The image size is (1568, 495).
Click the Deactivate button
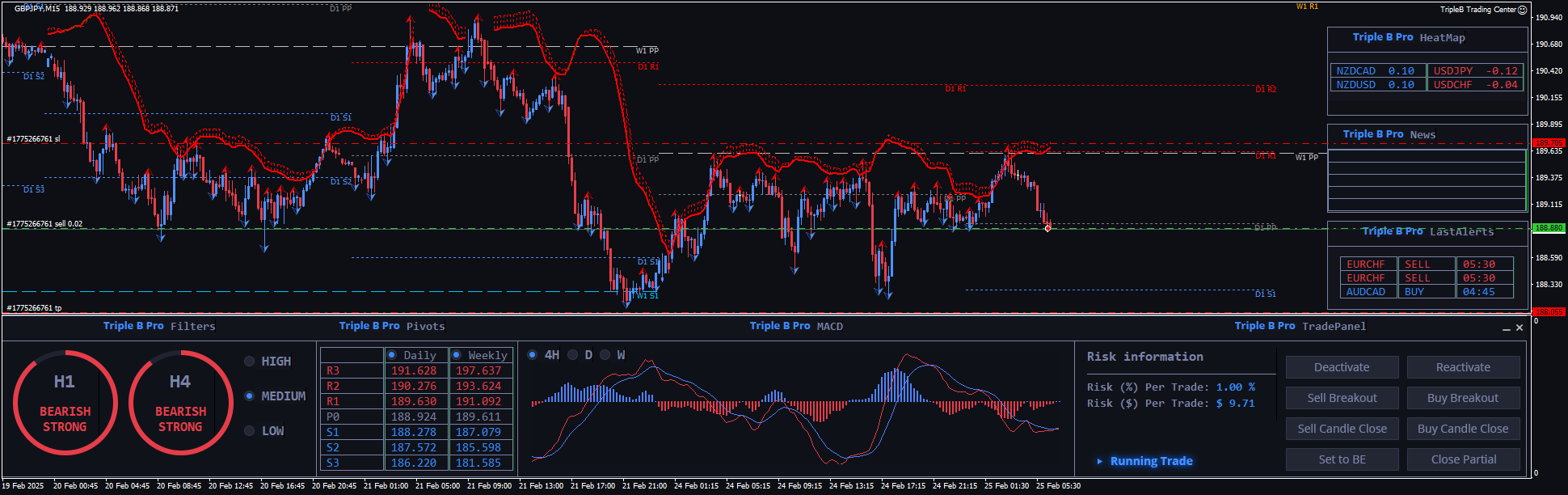tap(1342, 367)
